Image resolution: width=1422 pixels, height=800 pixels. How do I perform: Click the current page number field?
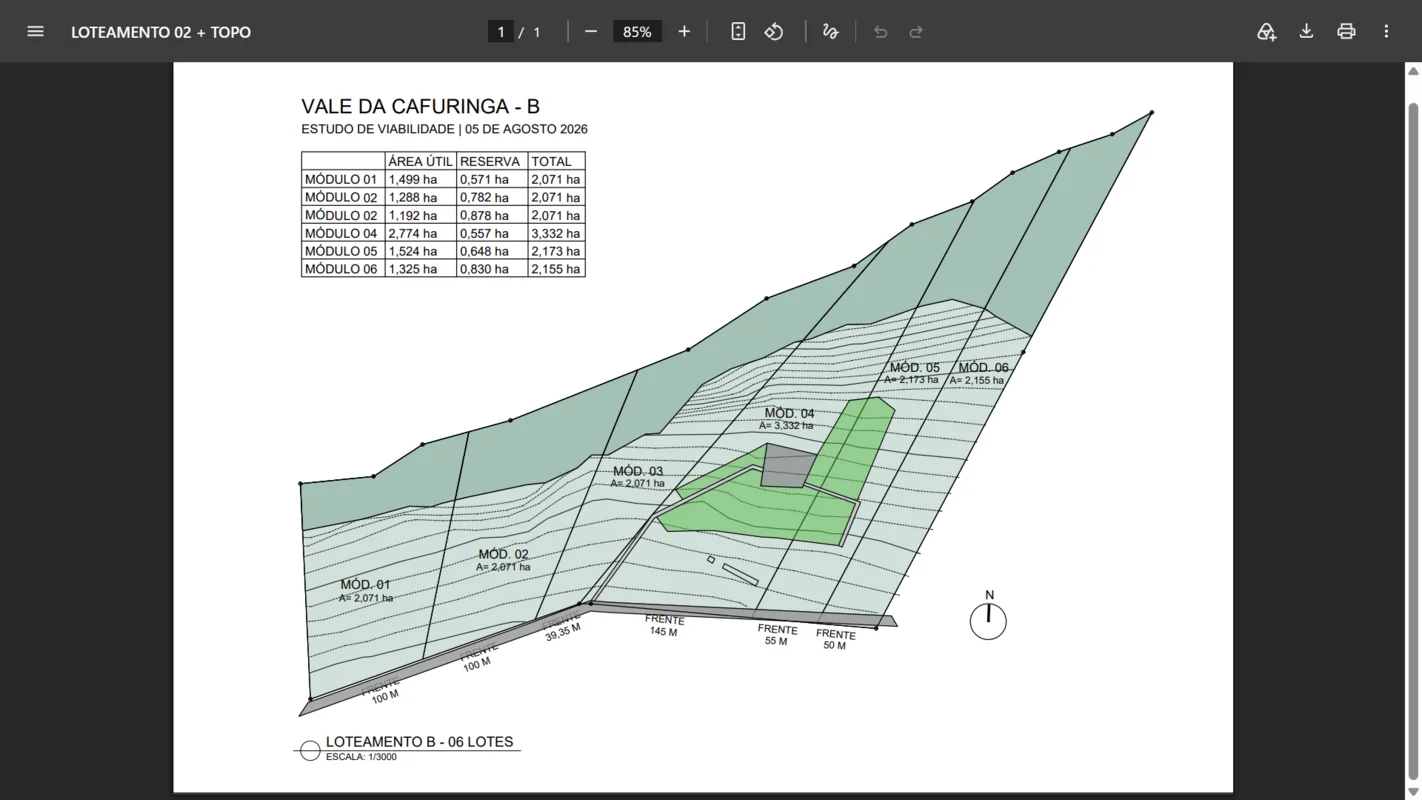tap(501, 32)
